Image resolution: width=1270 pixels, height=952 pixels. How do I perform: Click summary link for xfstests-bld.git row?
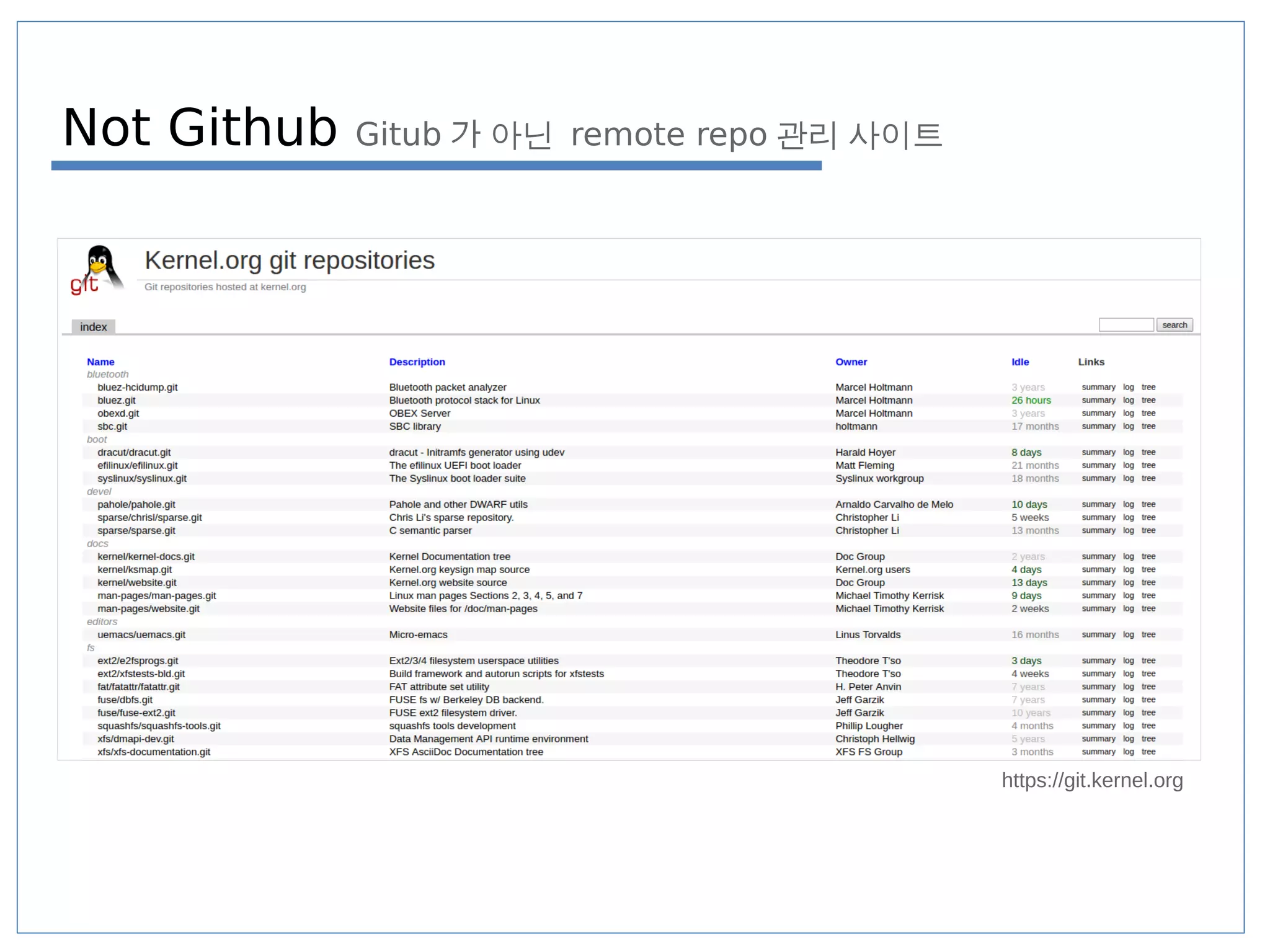click(1098, 674)
